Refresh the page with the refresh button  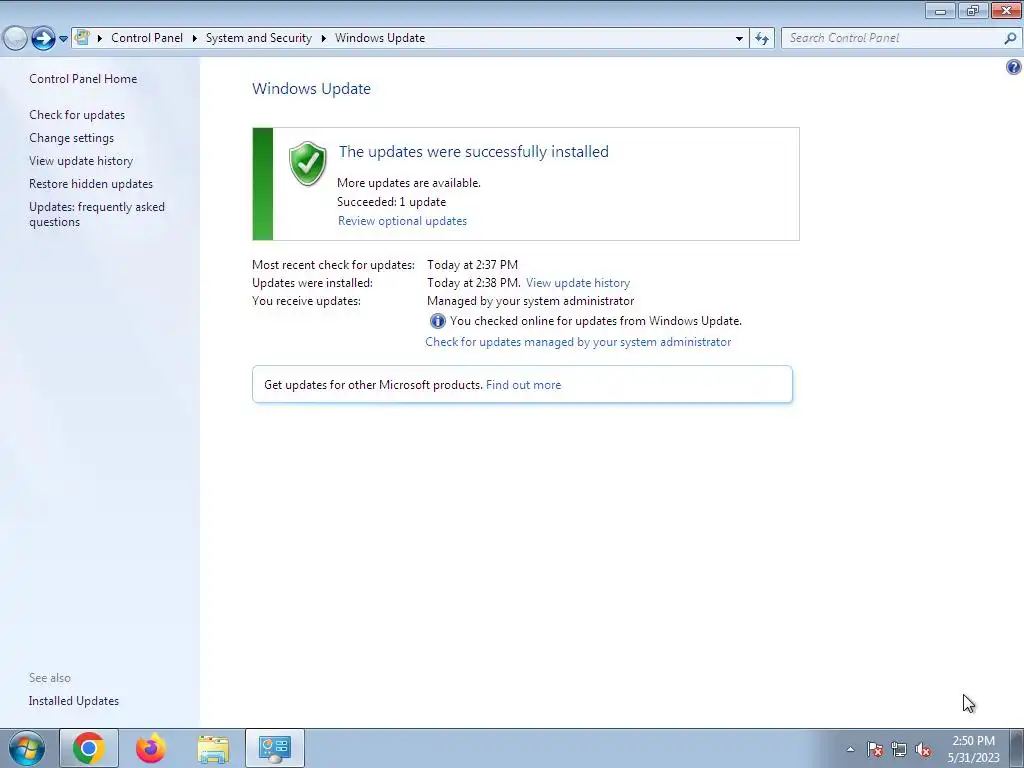pos(761,39)
